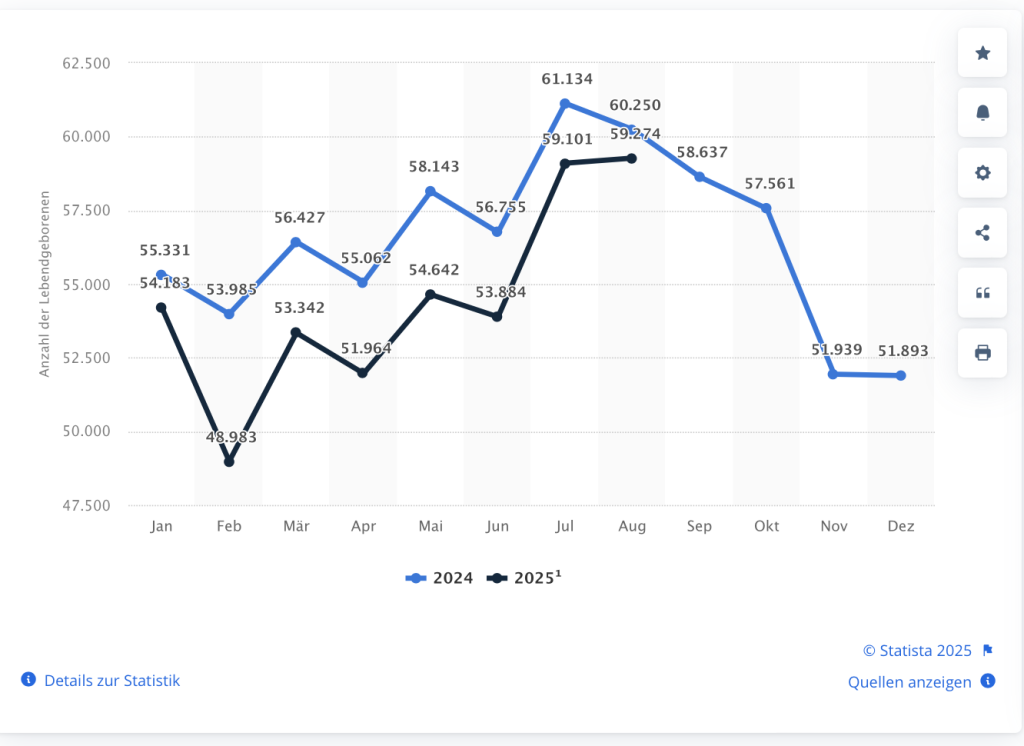
Task: Show sources via Quellen anzeigen
Action: coord(909,682)
